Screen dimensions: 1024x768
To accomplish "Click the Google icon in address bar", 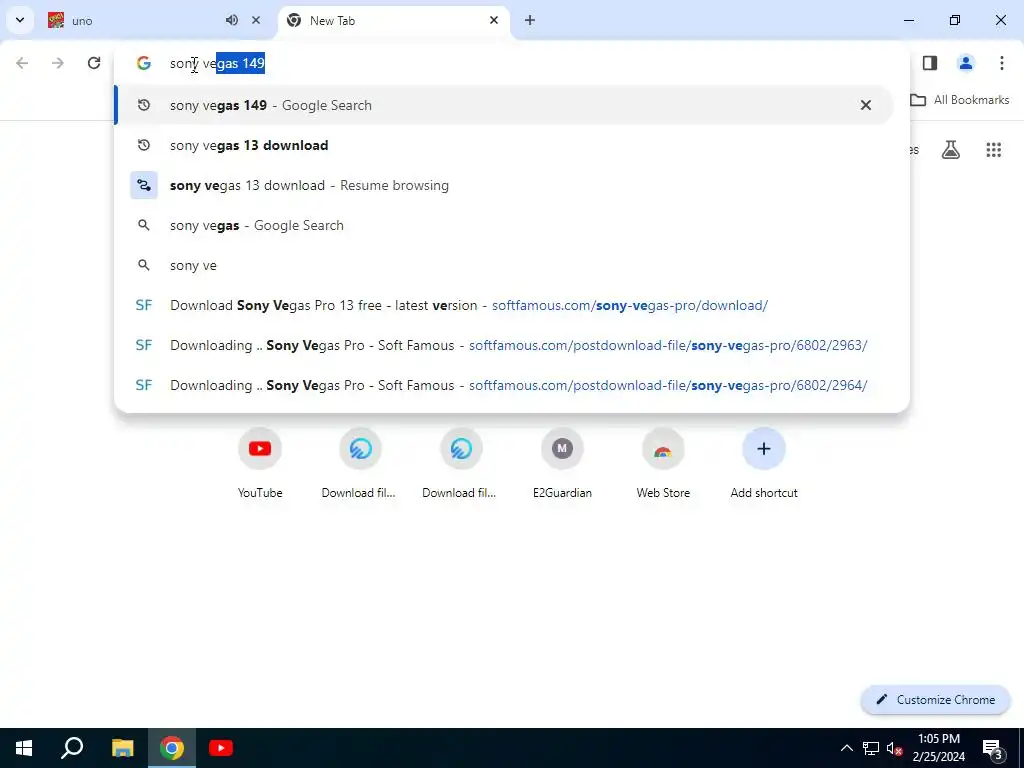I will (144, 63).
